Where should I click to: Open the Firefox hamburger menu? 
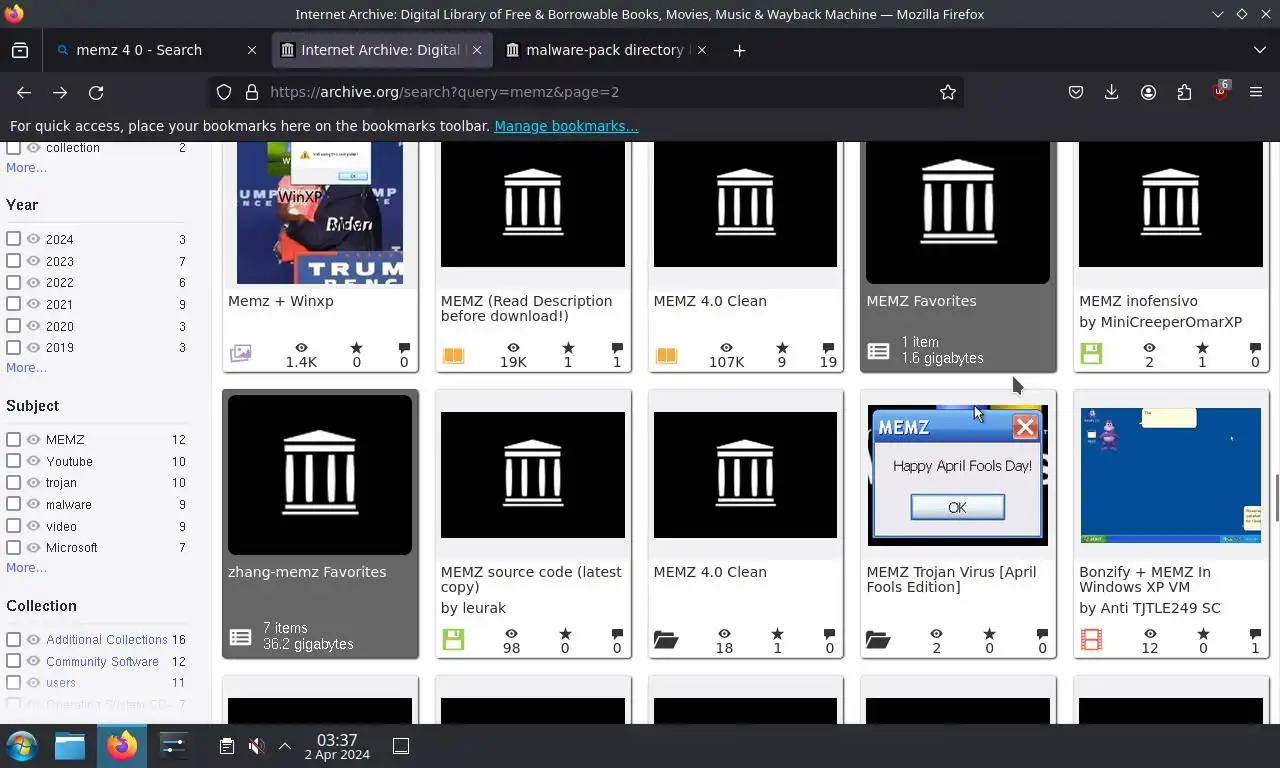pos(1256,92)
